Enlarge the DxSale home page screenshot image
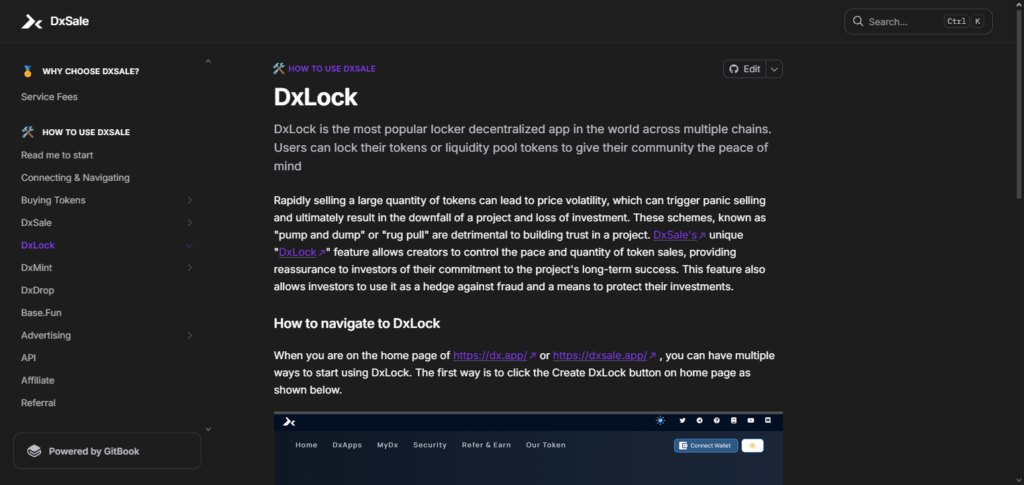1024x485 pixels. pos(528,448)
